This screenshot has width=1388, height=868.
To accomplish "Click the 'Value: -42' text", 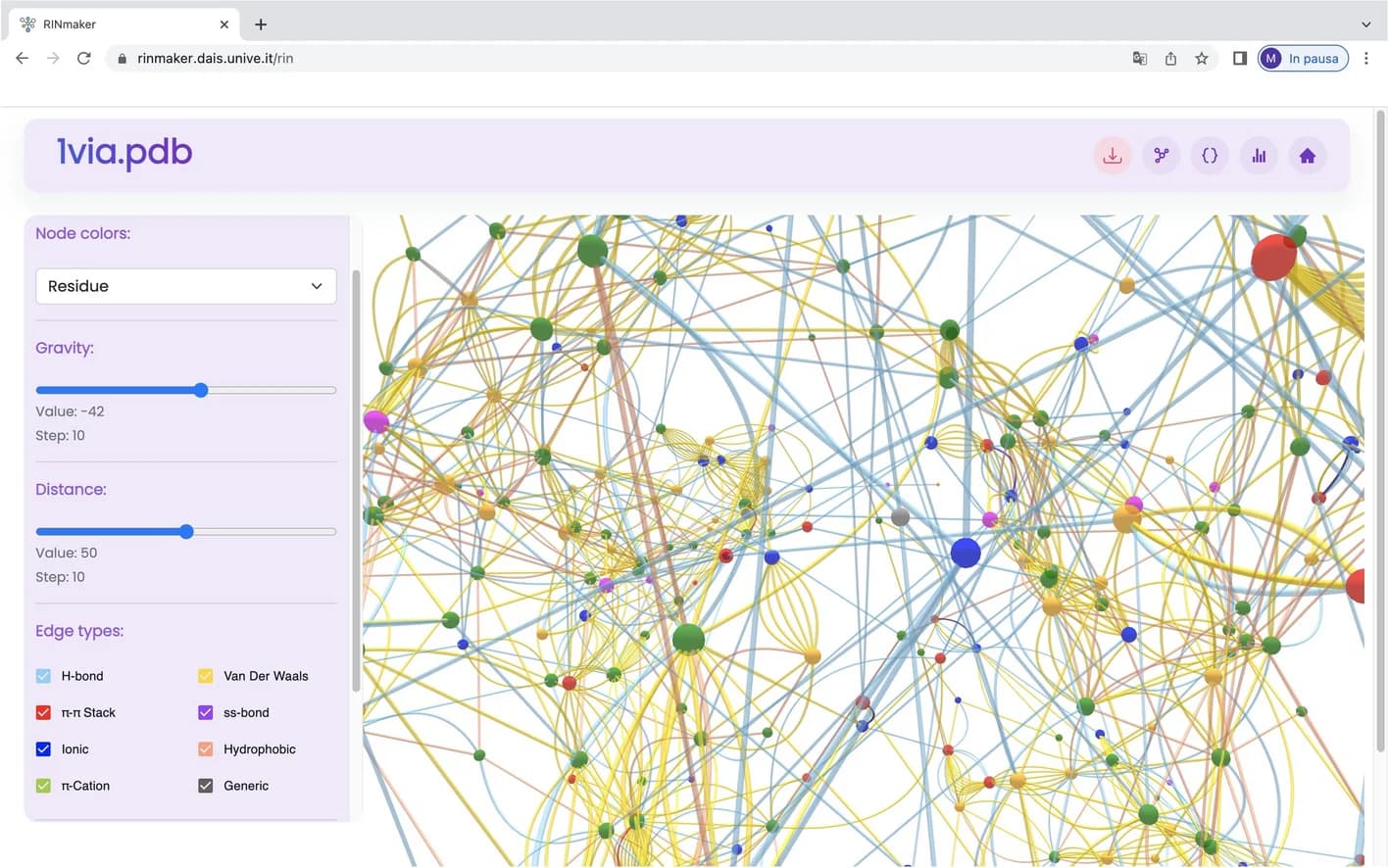I will point(70,411).
